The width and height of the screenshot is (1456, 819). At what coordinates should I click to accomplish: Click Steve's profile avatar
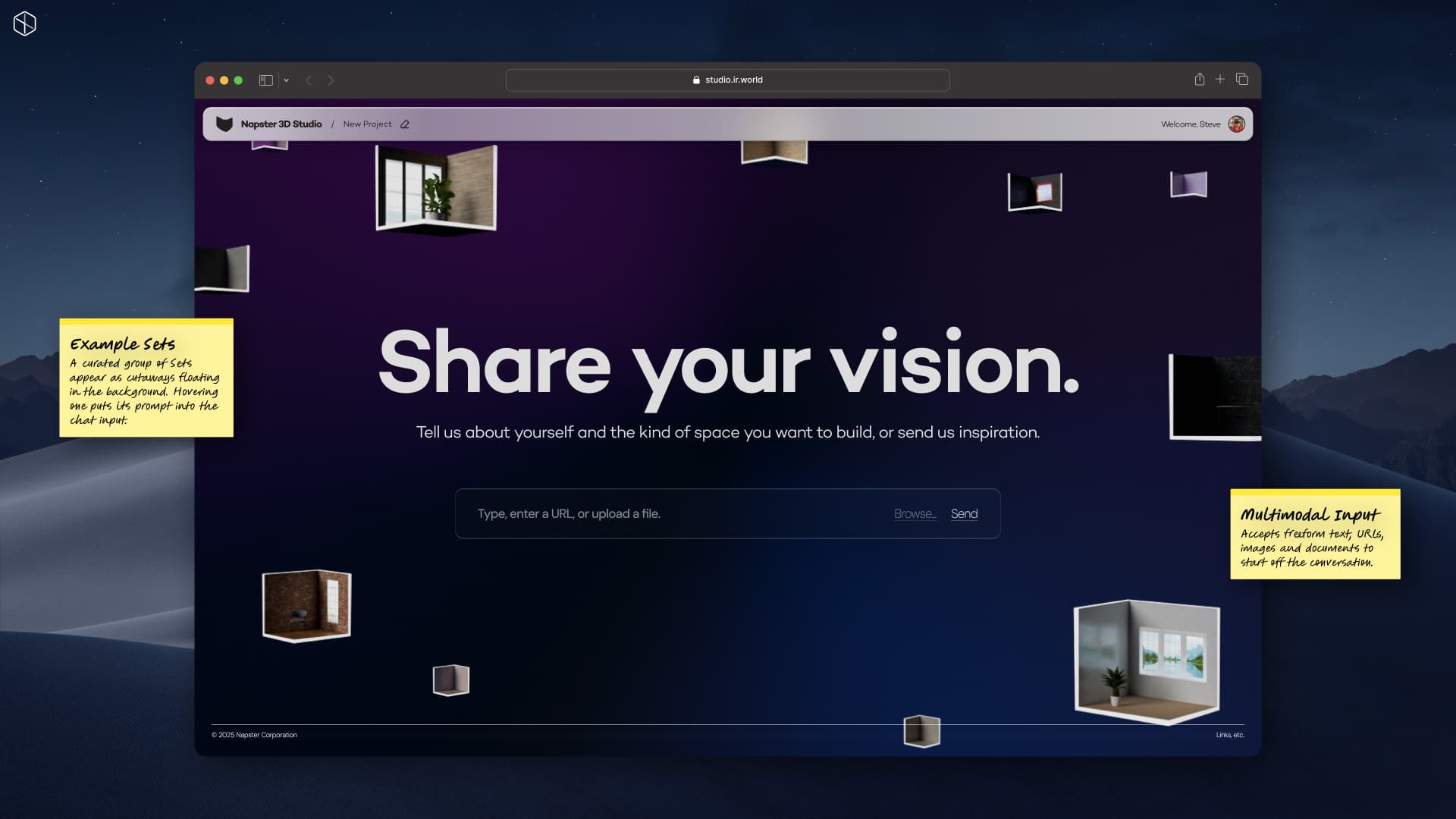pos(1236,124)
